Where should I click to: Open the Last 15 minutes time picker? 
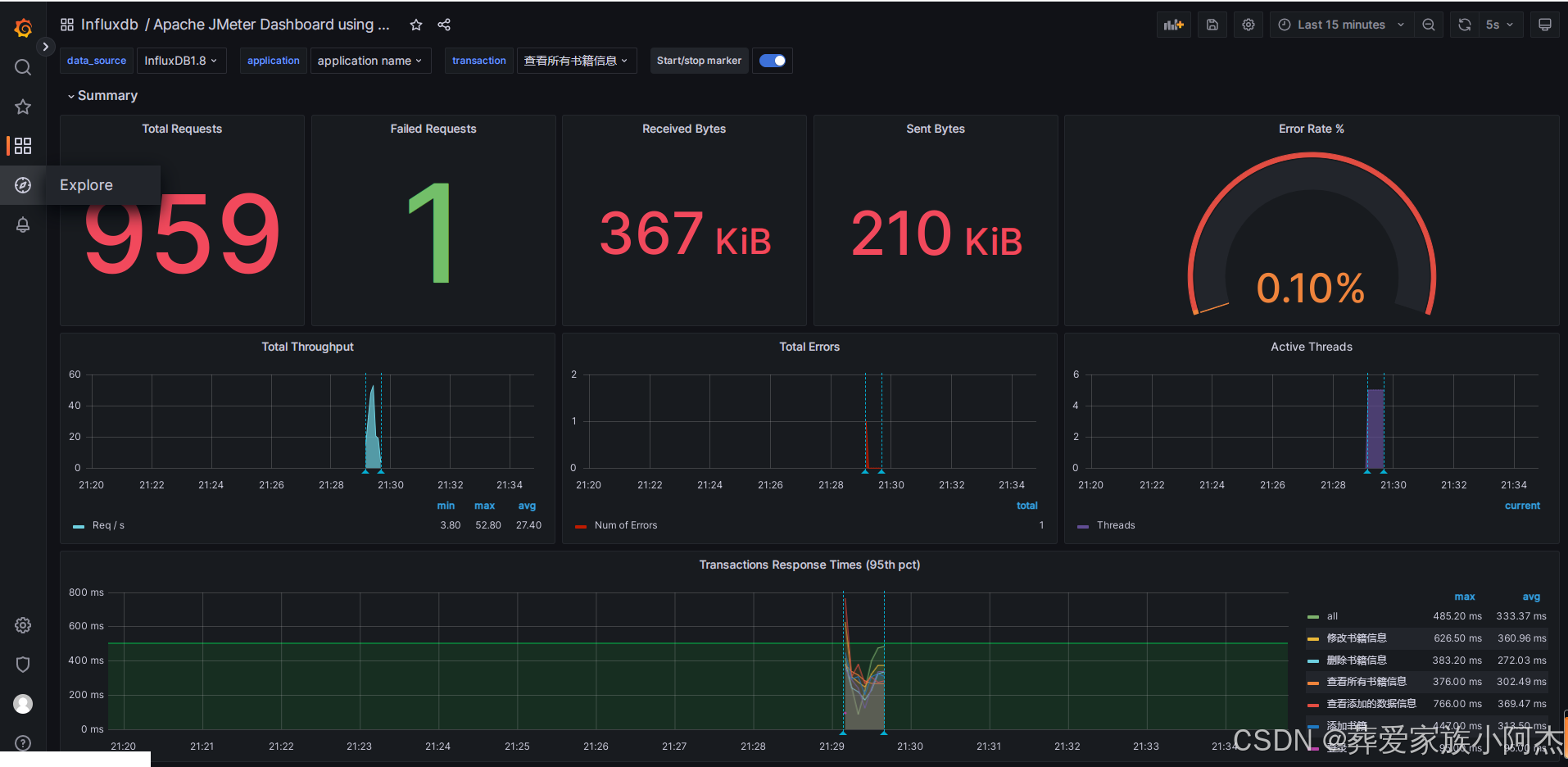pyautogui.click(x=1341, y=25)
